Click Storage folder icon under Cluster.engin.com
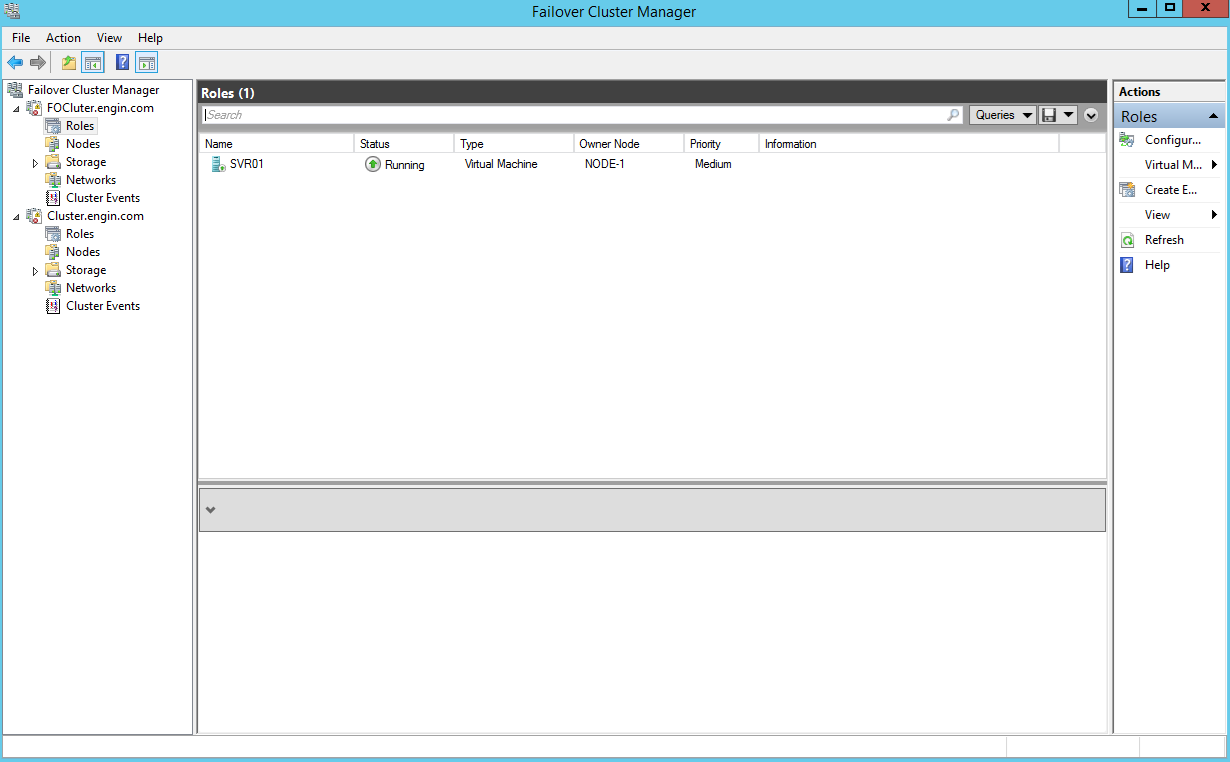Viewport: 1230px width, 762px height. click(53, 270)
